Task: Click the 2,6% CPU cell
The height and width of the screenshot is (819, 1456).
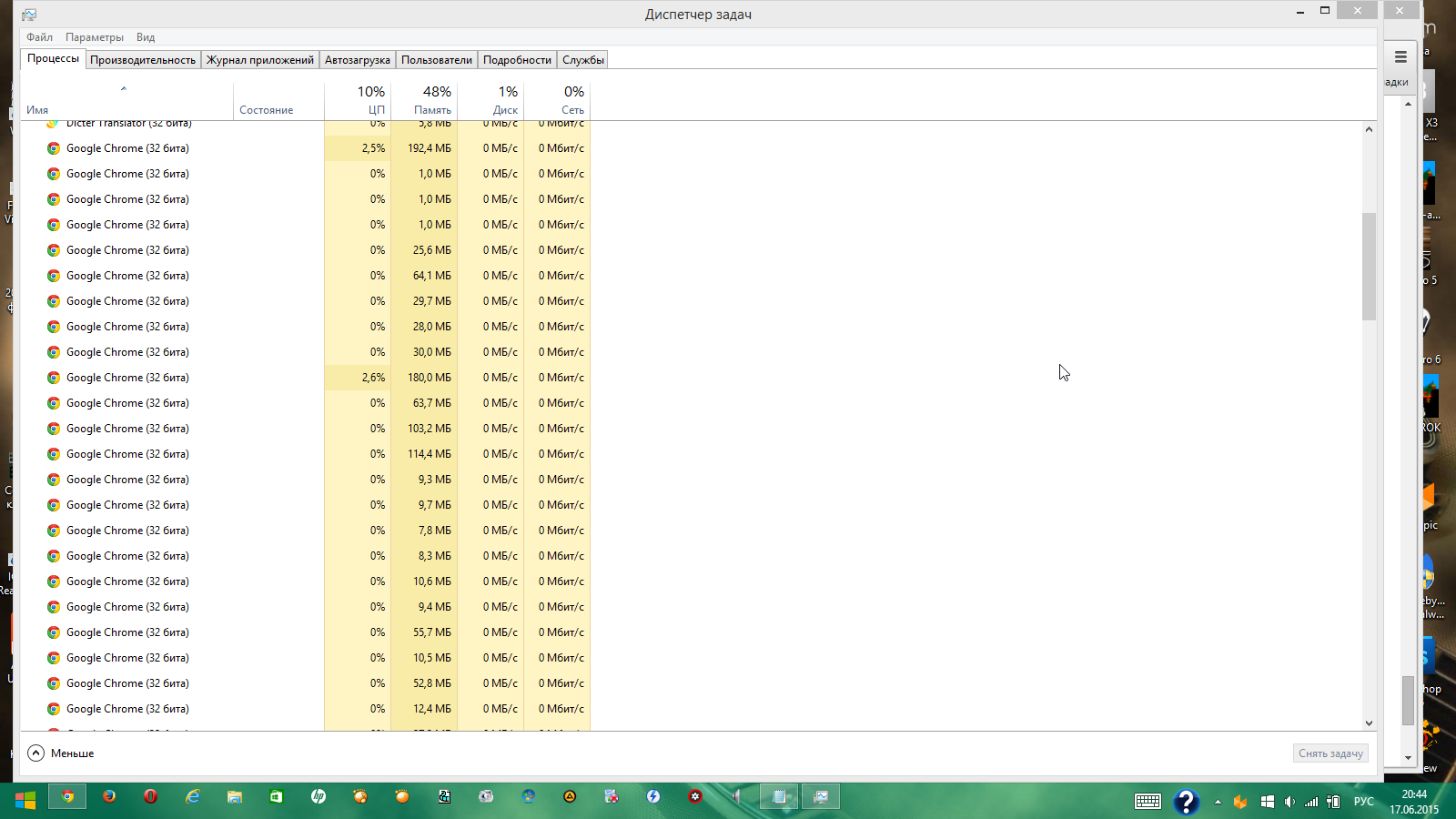Action: 358,378
